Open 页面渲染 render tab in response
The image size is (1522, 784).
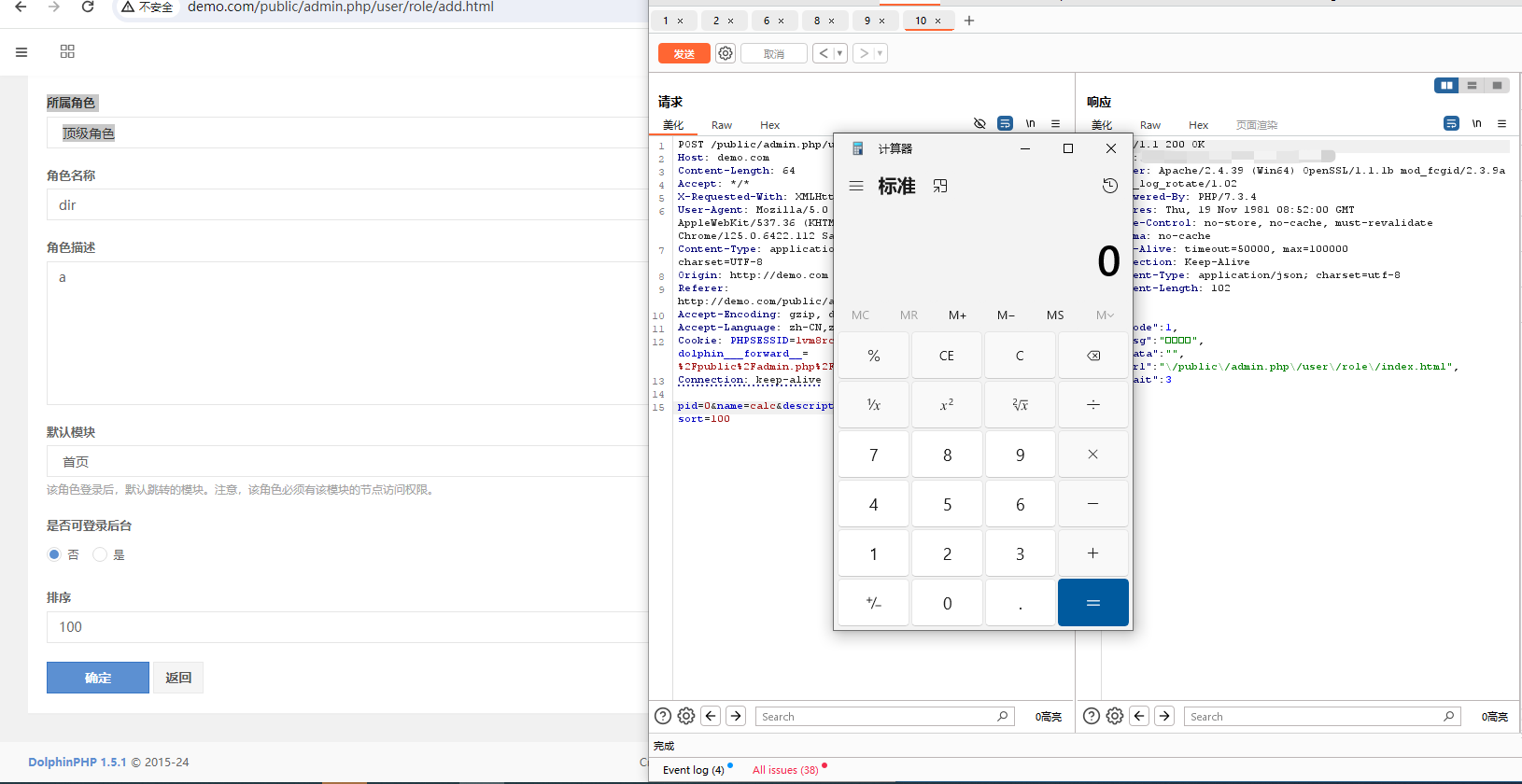[x=1257, y=125]
